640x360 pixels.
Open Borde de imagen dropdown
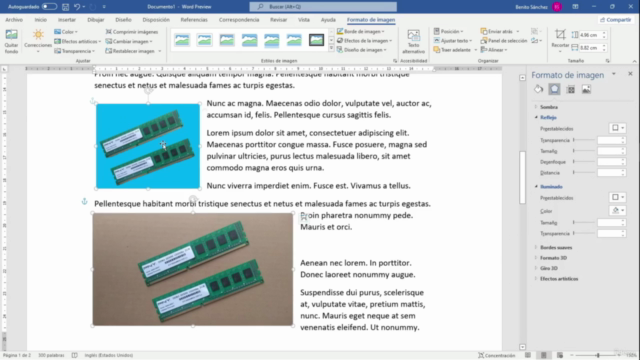360,31
